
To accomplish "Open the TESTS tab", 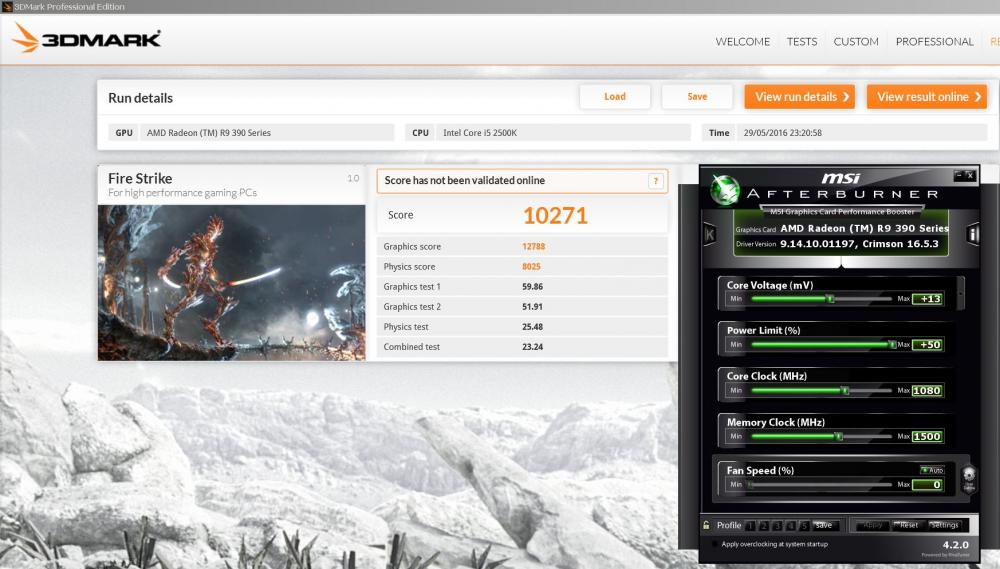I will click(x=802, y=41).
